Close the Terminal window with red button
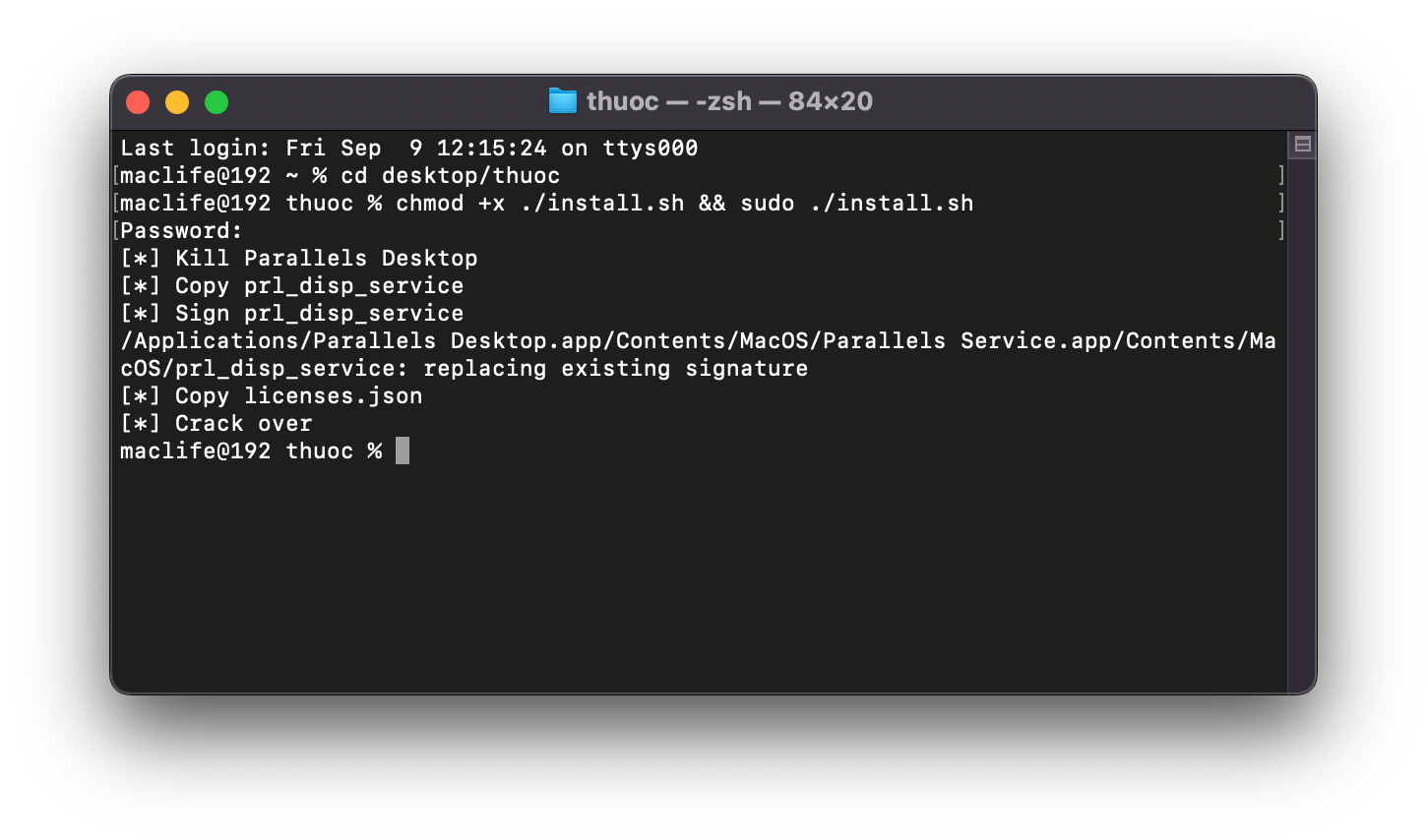This screenshot has height=840, width=1427. (138, 102)
